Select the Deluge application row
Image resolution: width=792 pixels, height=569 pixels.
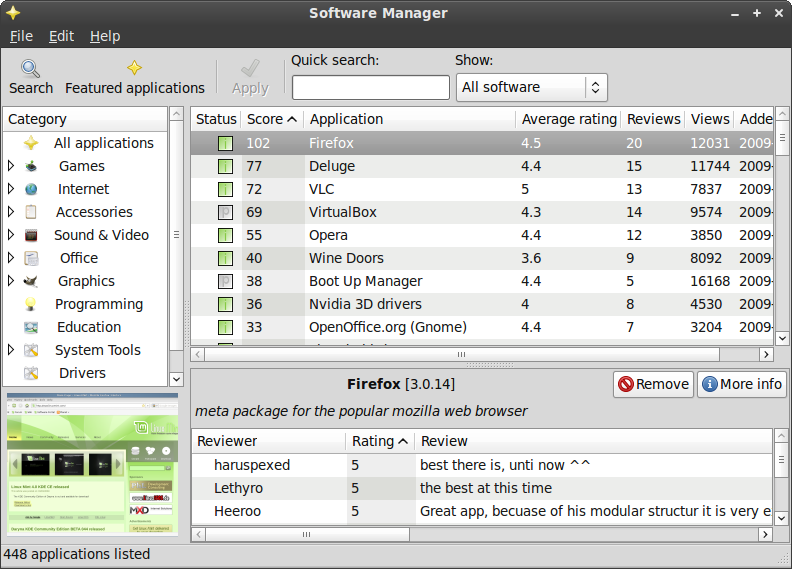click(x=481, y=166)
